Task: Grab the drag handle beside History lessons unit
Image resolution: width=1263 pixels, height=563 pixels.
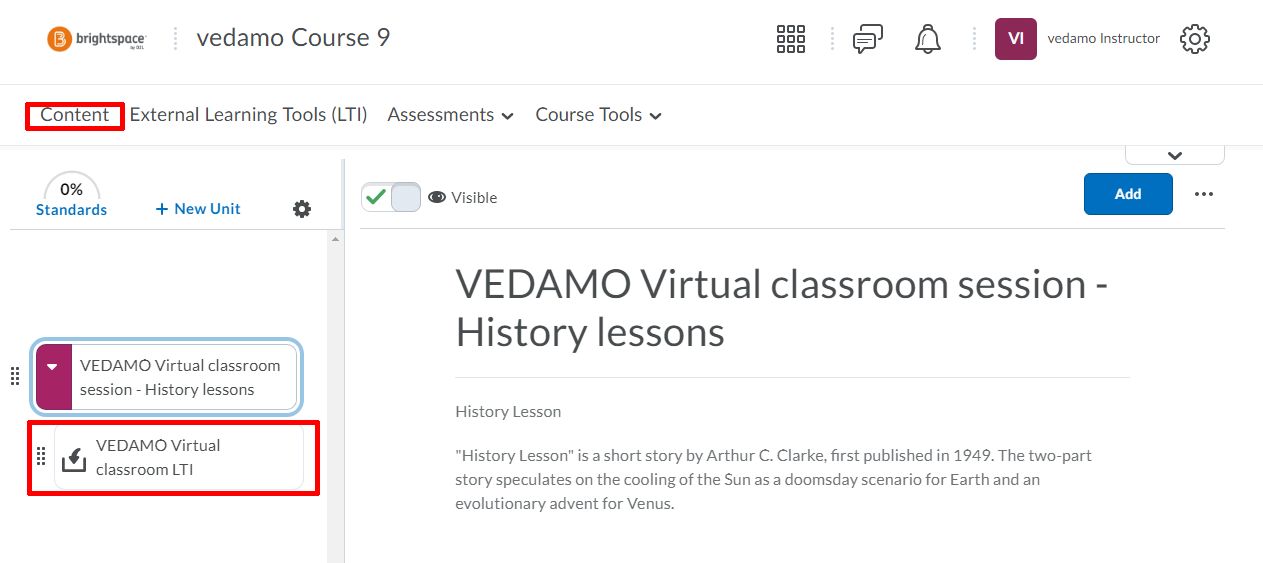Action: coord(15,376)
